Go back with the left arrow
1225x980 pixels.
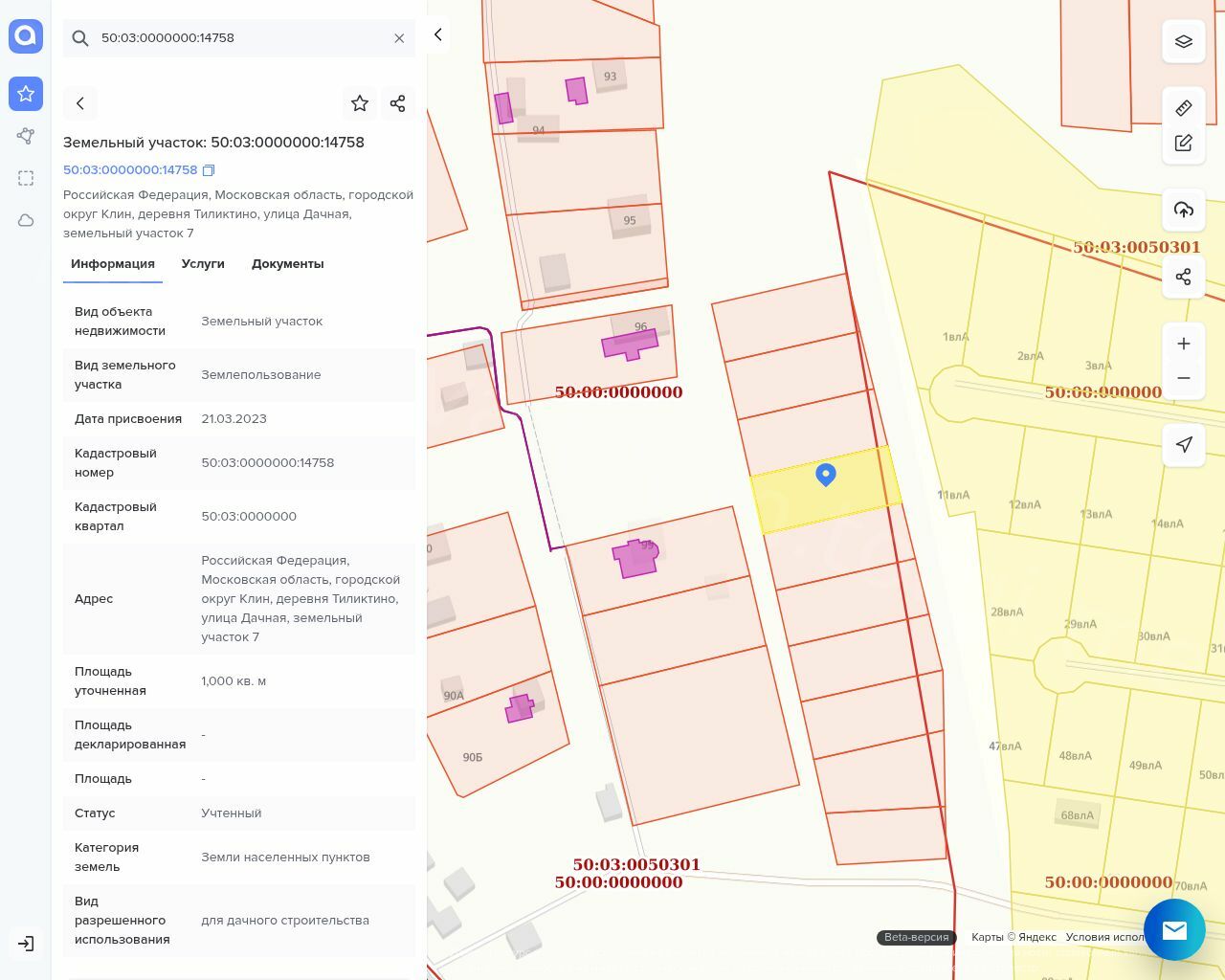[x=80, y=103]
